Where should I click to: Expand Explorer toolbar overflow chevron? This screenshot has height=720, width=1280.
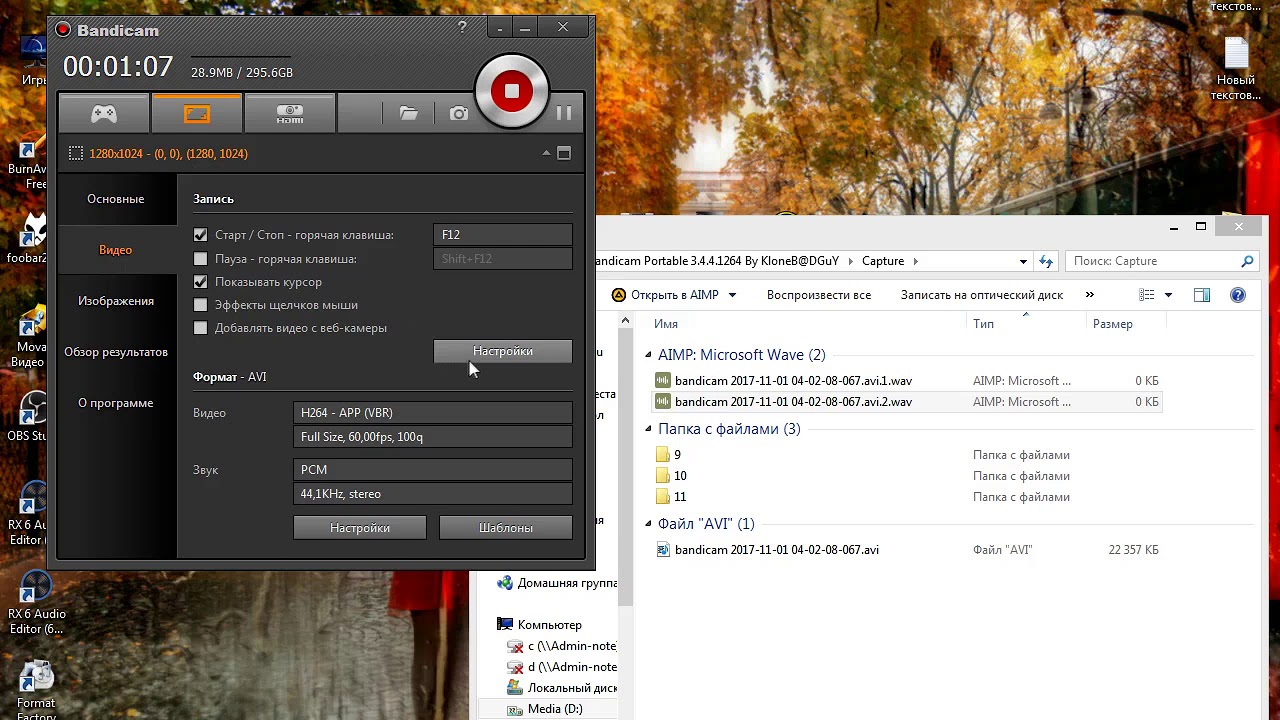pyautogui.click(x=1089, y=295)
